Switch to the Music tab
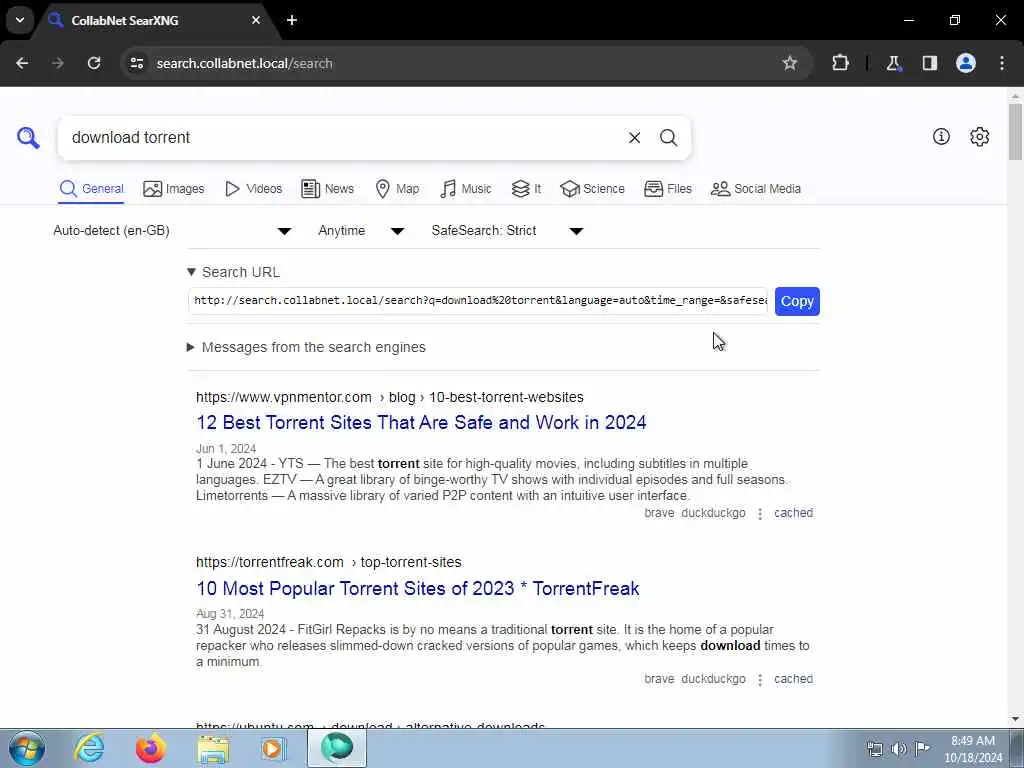 click(466, 189)
